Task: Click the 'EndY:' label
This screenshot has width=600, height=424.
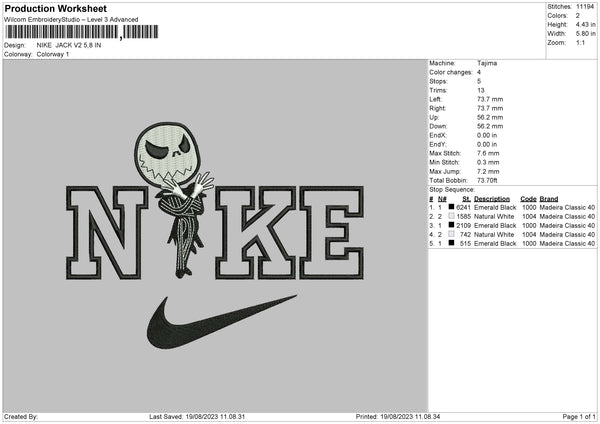Action: coord(438,144)
